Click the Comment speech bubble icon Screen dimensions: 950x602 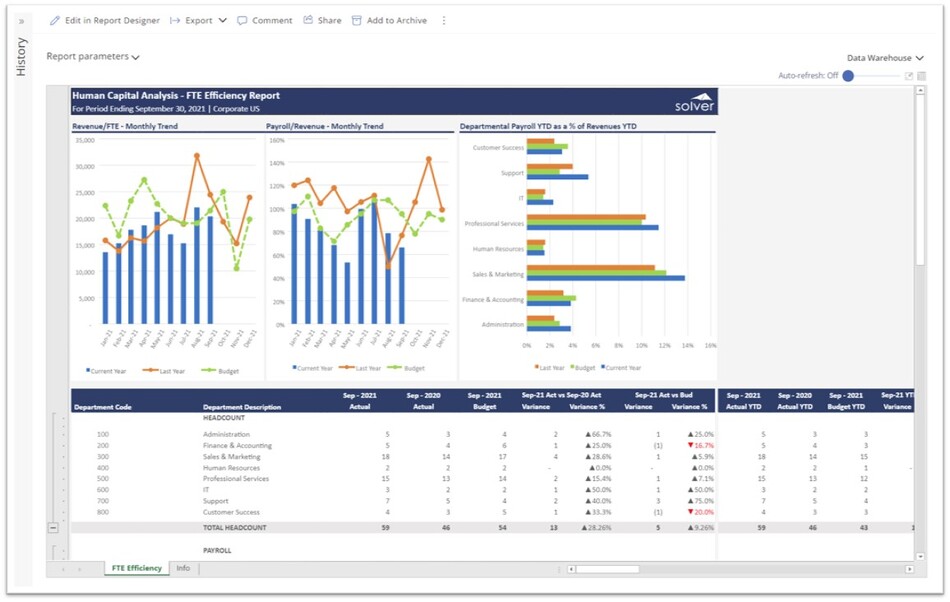[242, 20]
